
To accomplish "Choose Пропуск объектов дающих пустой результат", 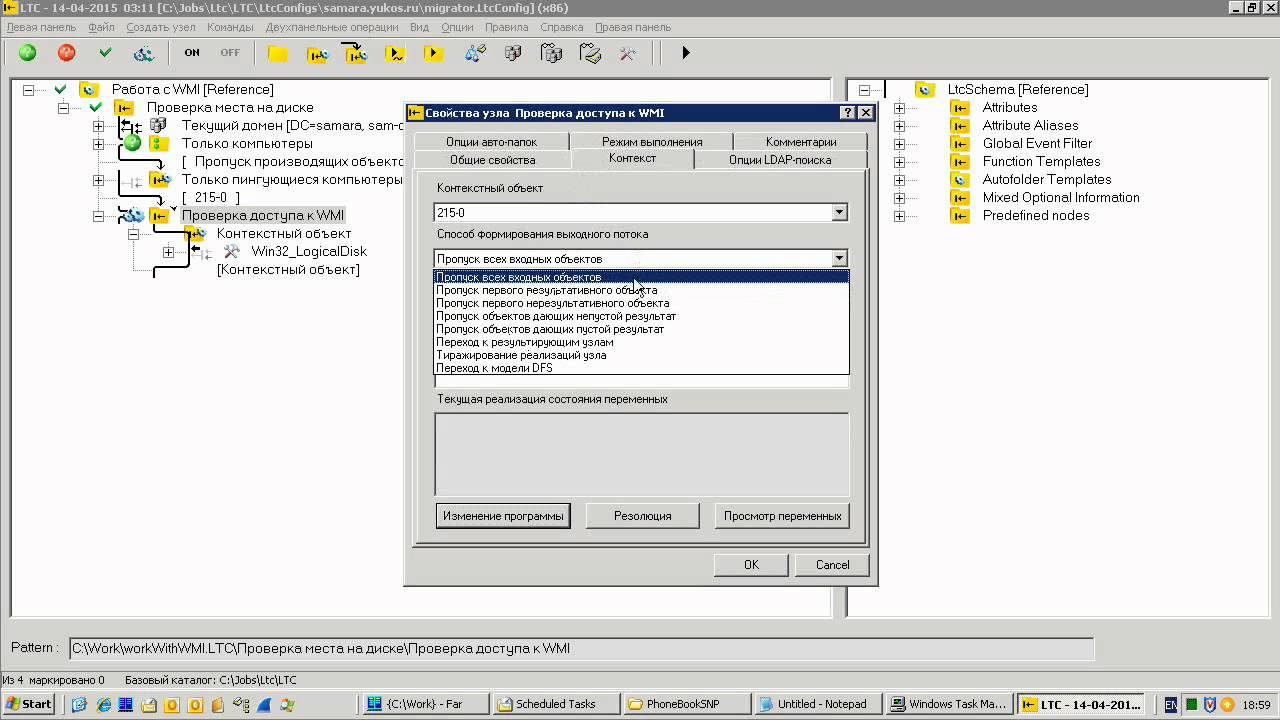I will pos(641,329).
